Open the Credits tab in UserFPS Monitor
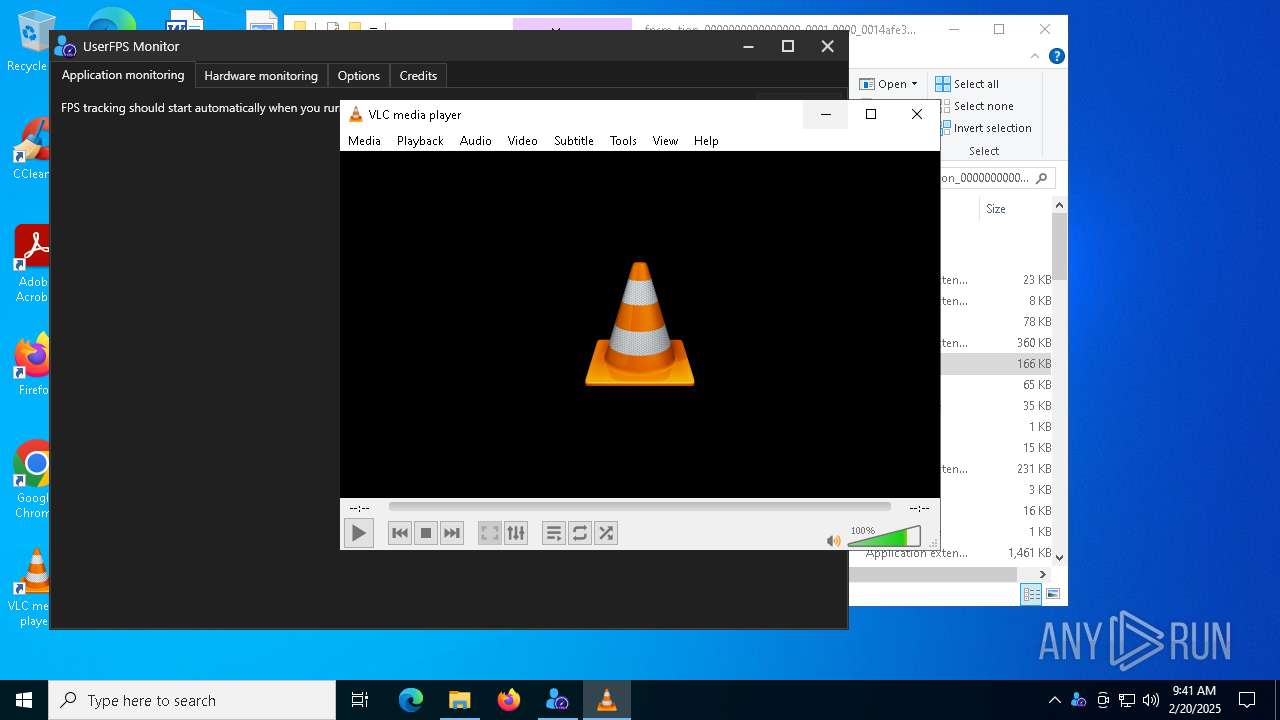 pos(418,76)
